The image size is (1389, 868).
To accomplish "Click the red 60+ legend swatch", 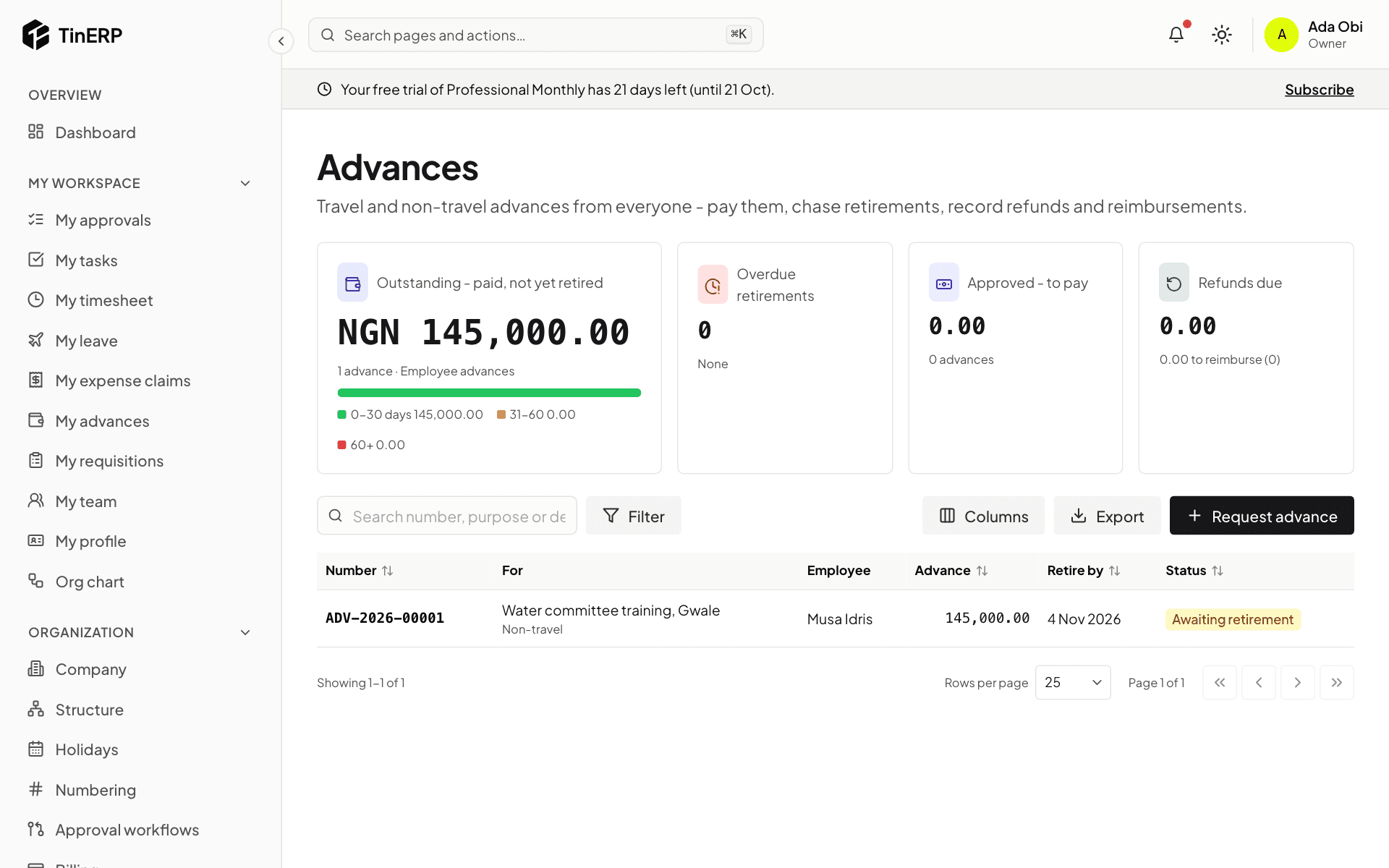I will click(341, 445).
